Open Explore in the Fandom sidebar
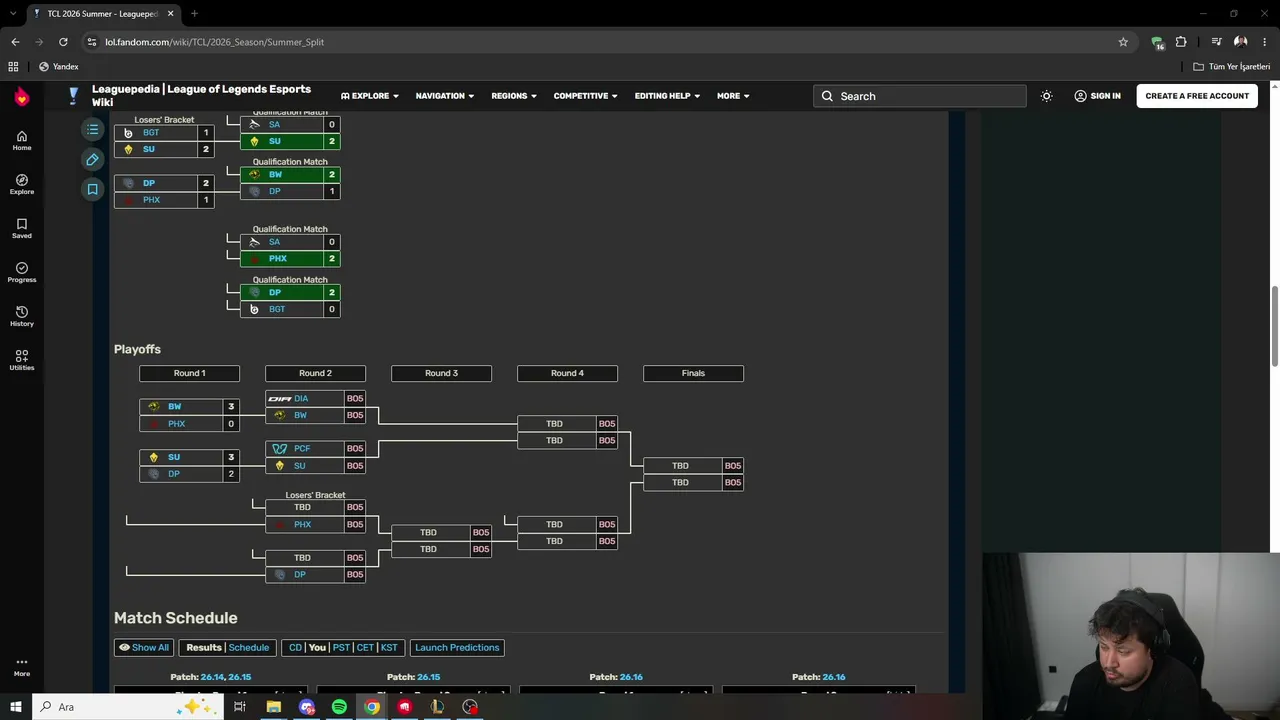 point(22,184)
